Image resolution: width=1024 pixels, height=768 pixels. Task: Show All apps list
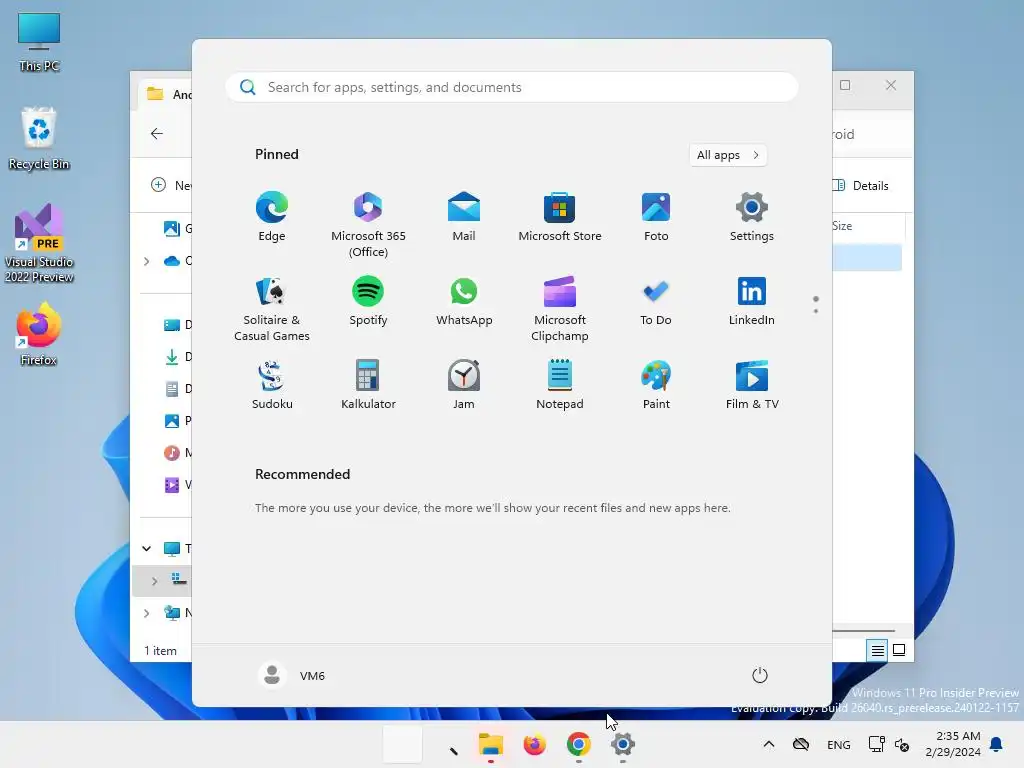click(x=728, y=155)
